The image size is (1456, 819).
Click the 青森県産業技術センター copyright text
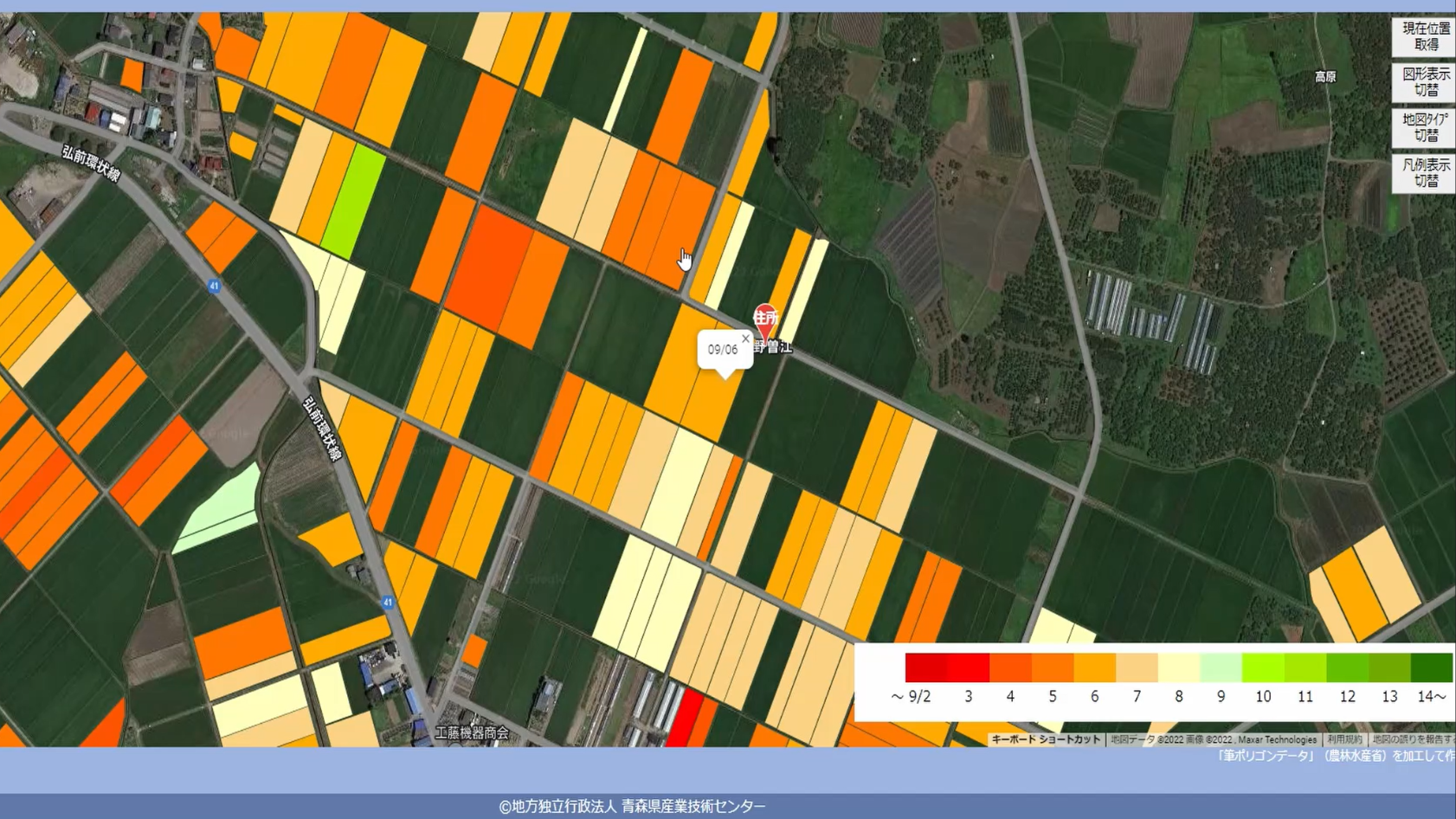pos(693,806)
